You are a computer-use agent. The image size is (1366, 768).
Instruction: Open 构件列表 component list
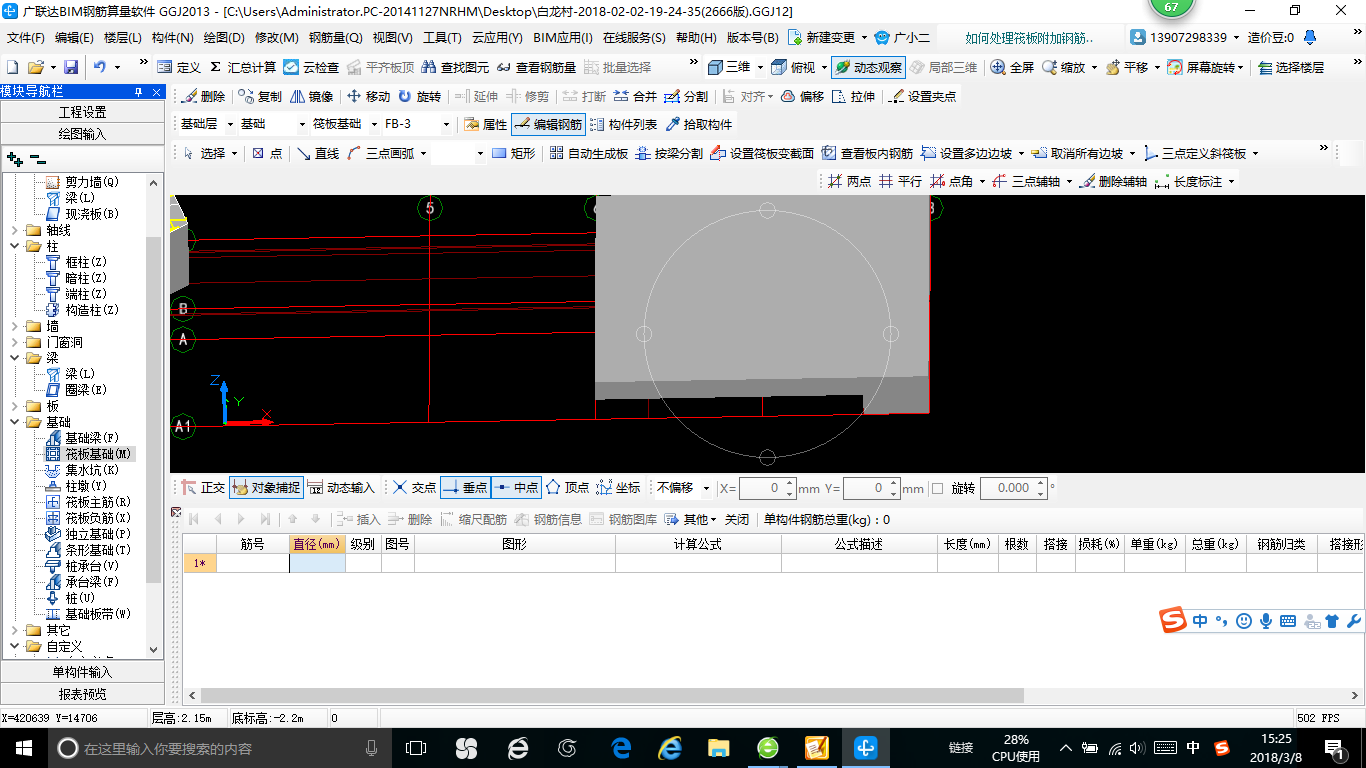623,125
